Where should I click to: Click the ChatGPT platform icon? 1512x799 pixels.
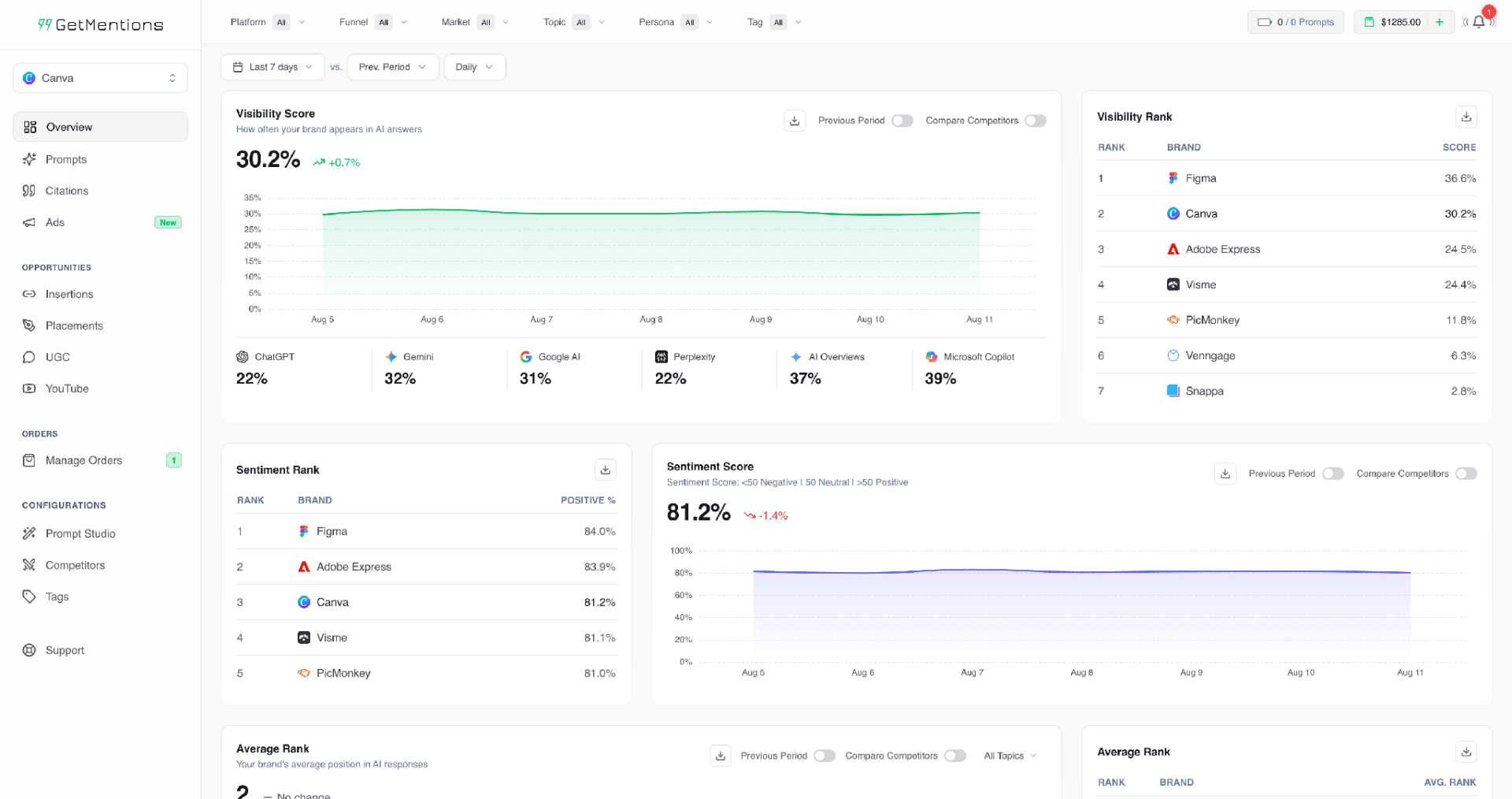[x=243, y=357]
